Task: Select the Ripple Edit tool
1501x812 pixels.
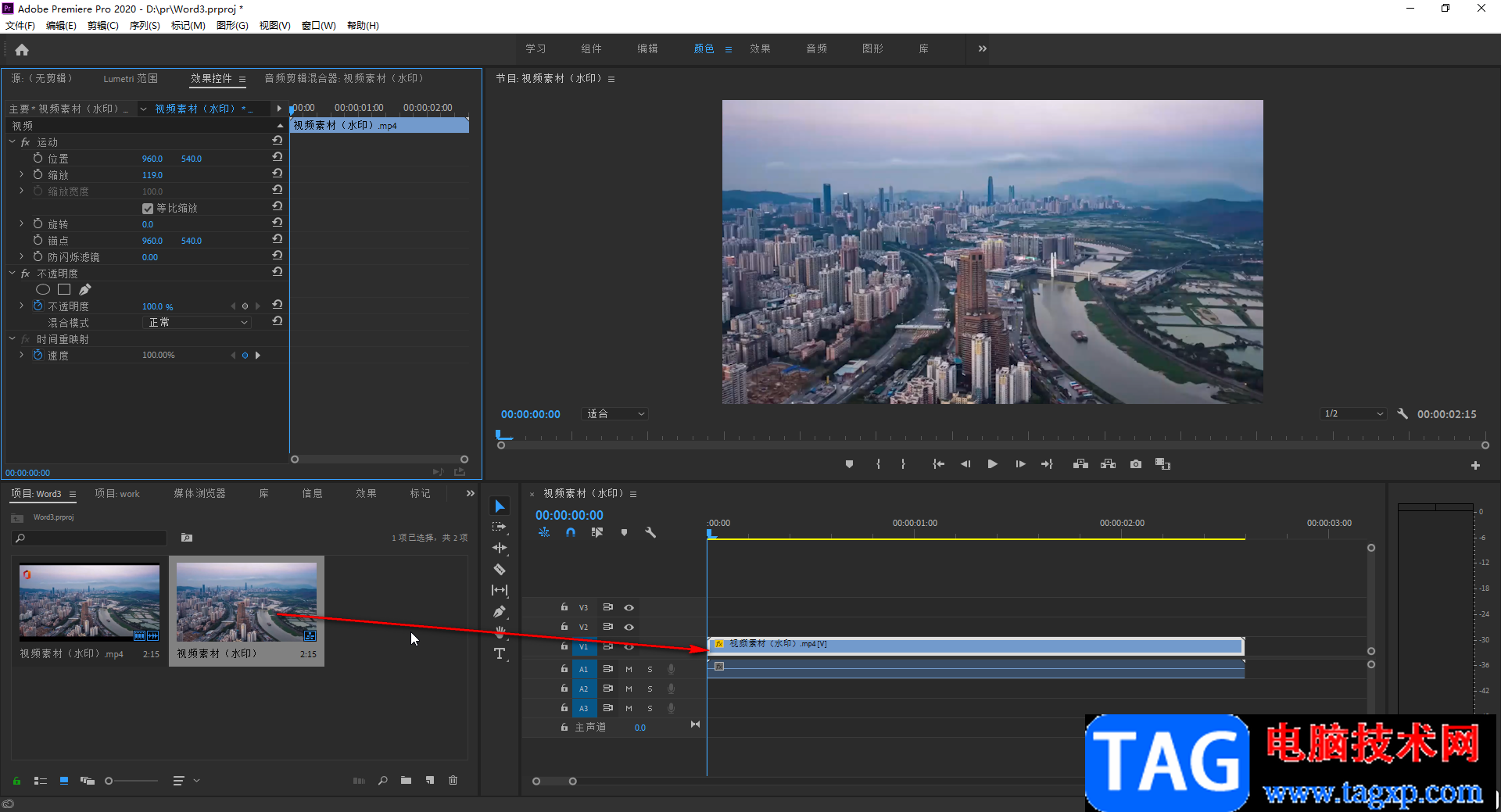Action: click(500, 548)
